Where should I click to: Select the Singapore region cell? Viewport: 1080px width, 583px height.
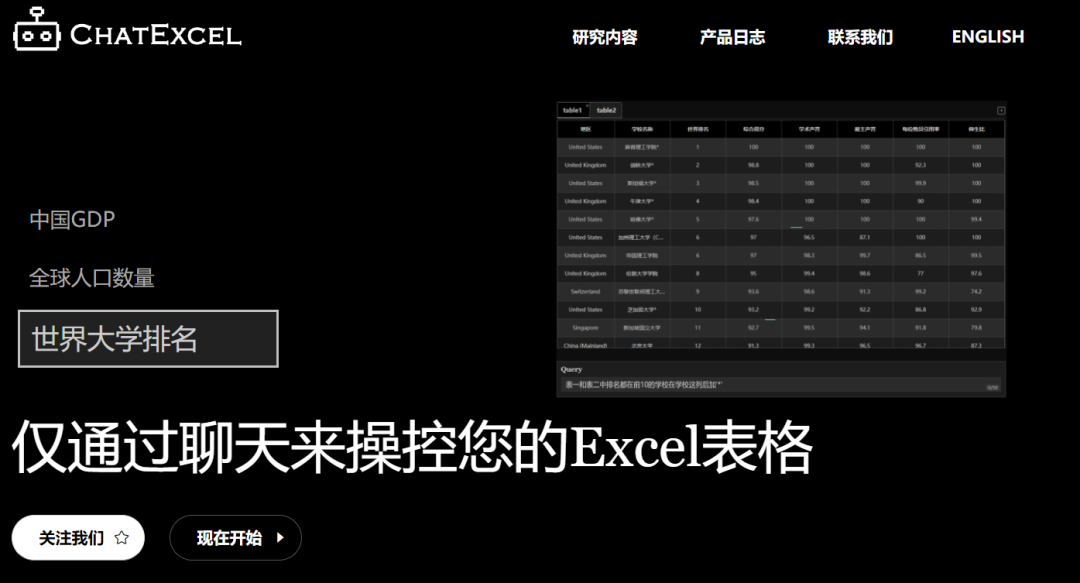point(585,327)
